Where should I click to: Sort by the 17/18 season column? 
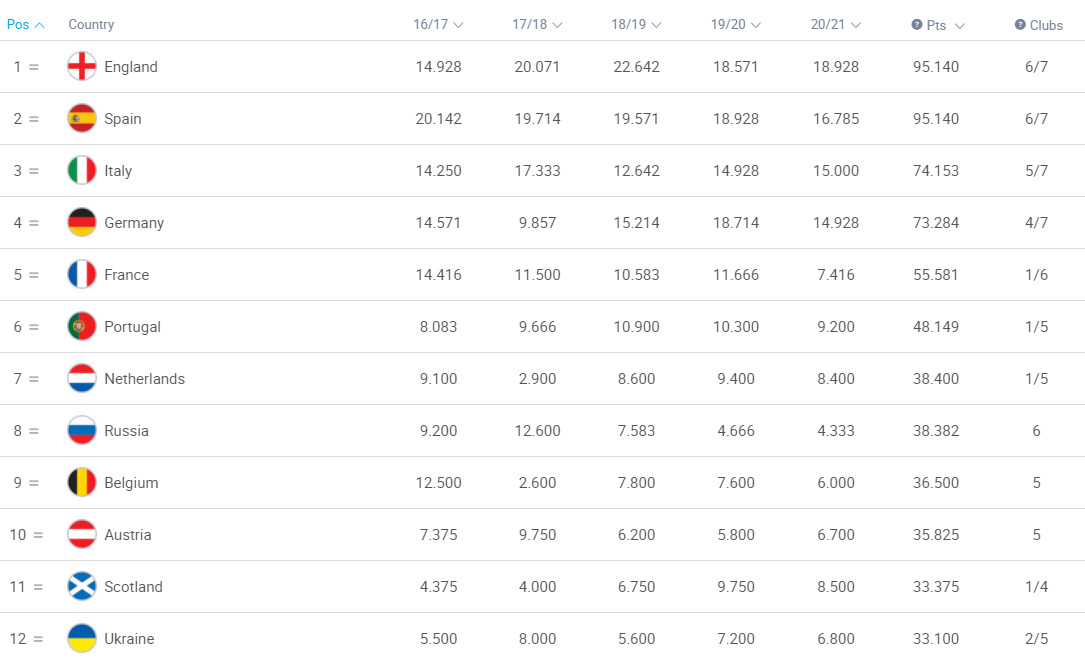click(537, 24)
